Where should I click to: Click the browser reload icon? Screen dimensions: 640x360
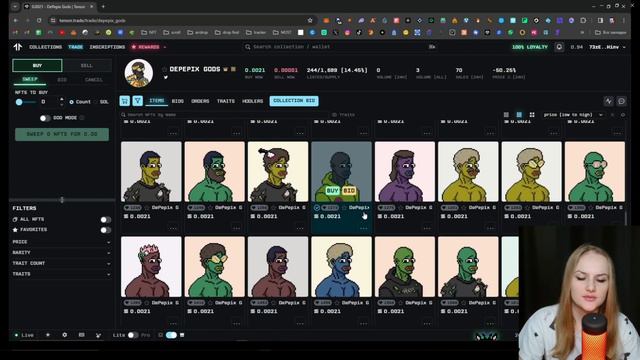[x=39, y=20]
